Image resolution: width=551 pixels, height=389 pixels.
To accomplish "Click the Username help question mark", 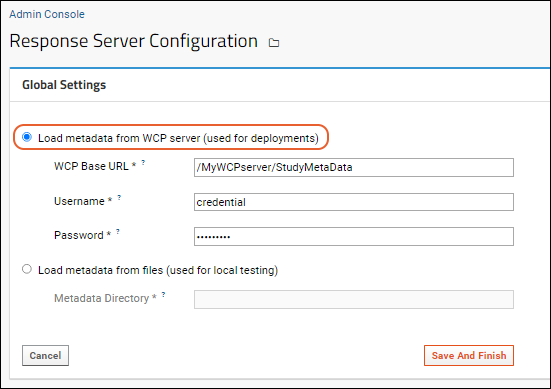I will click(119, 197).
